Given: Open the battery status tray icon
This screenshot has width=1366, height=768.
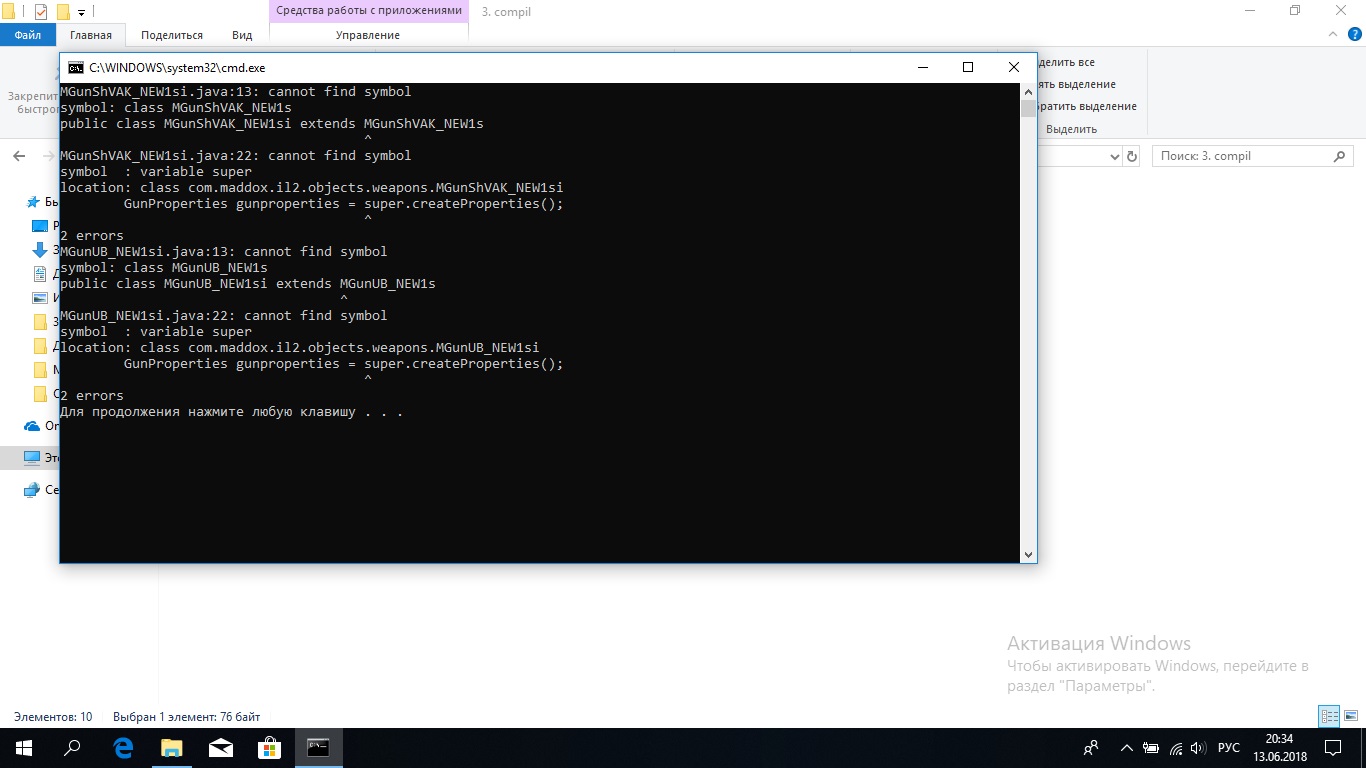Looking at the screenshot, I should [x=1151, y=748].
